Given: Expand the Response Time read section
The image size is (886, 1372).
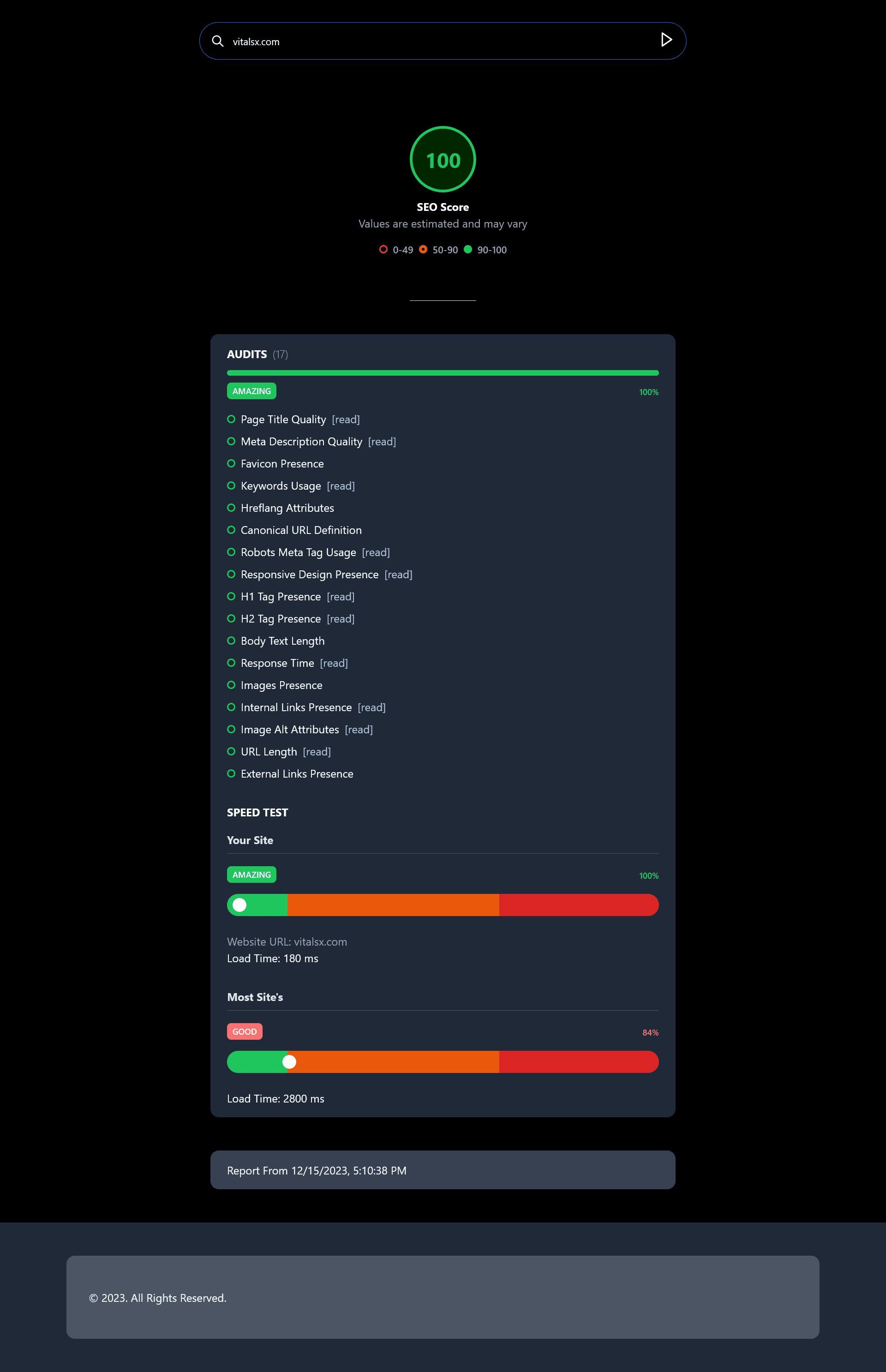Looking at the screenshot, I should click(x=334, y=663).
